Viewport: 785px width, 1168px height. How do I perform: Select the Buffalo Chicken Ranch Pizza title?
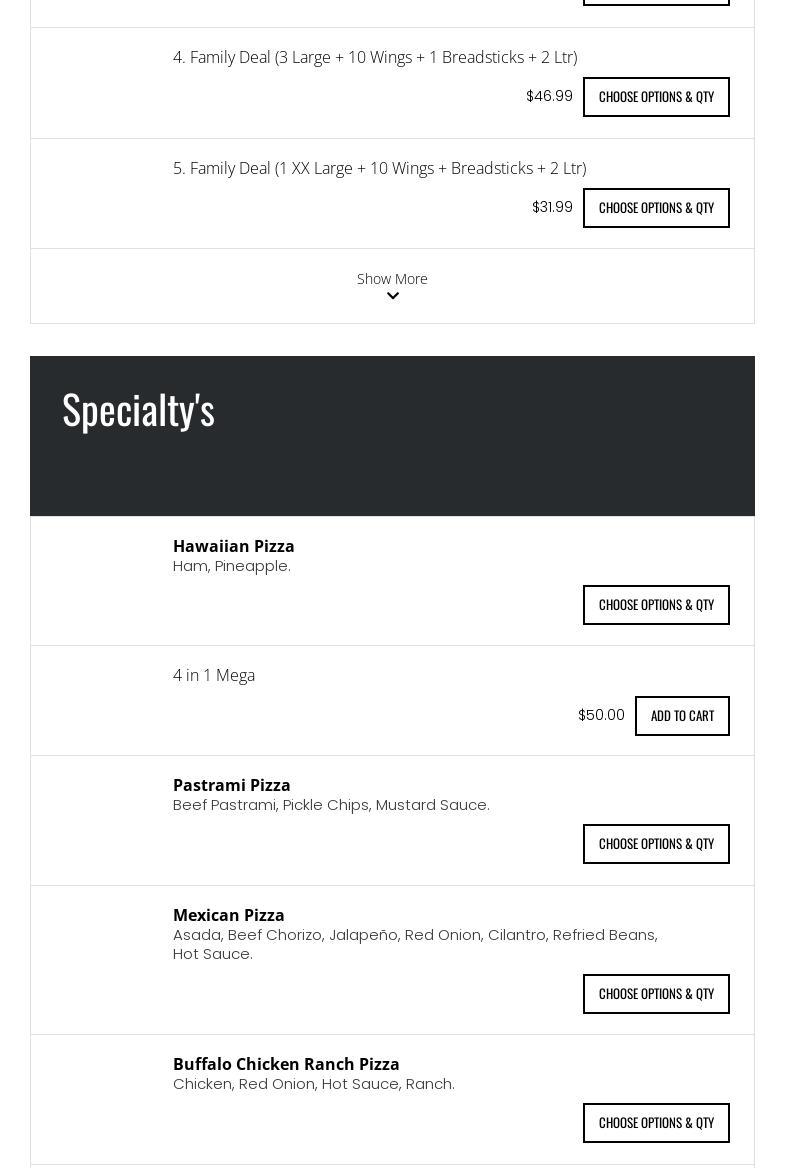tap(286, 1064)
